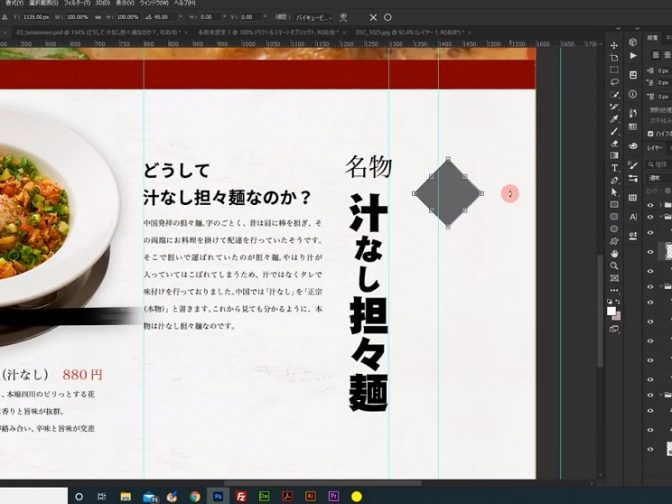Open the 表示(V) menu

tap(125, 3)
